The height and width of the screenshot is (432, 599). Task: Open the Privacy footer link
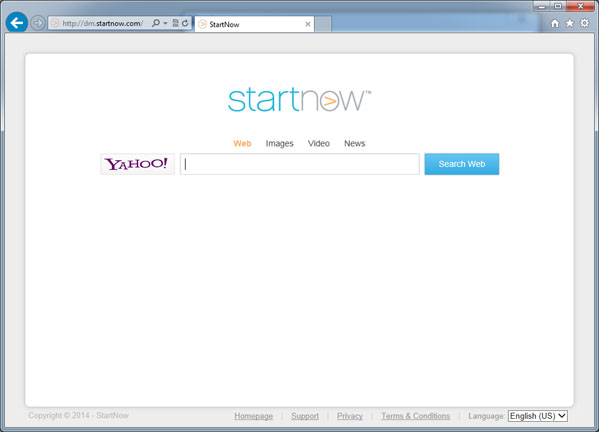click(x=350, y=416)
